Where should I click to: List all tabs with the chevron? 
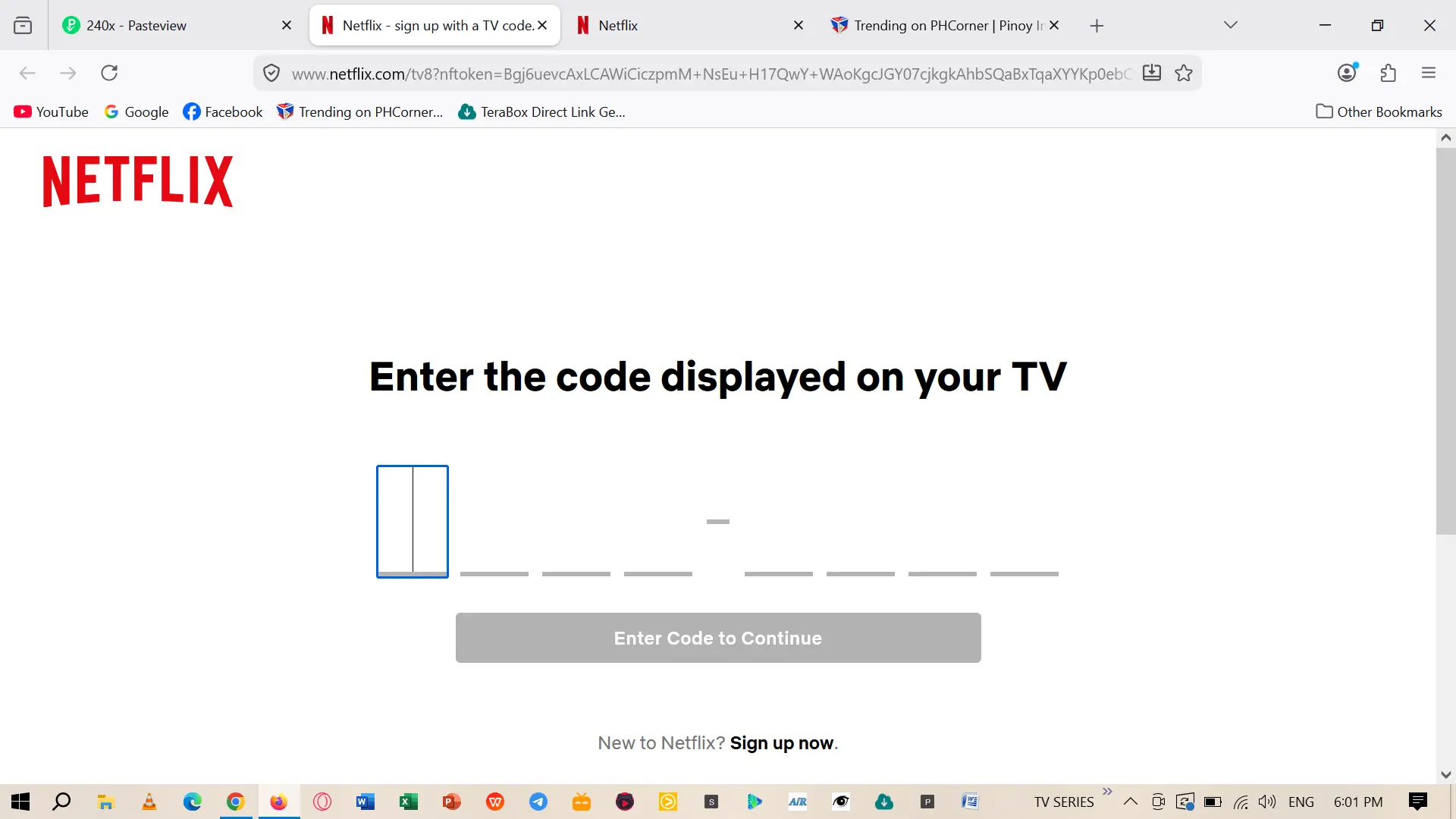pyautogui.click(x=1231, y=25)
